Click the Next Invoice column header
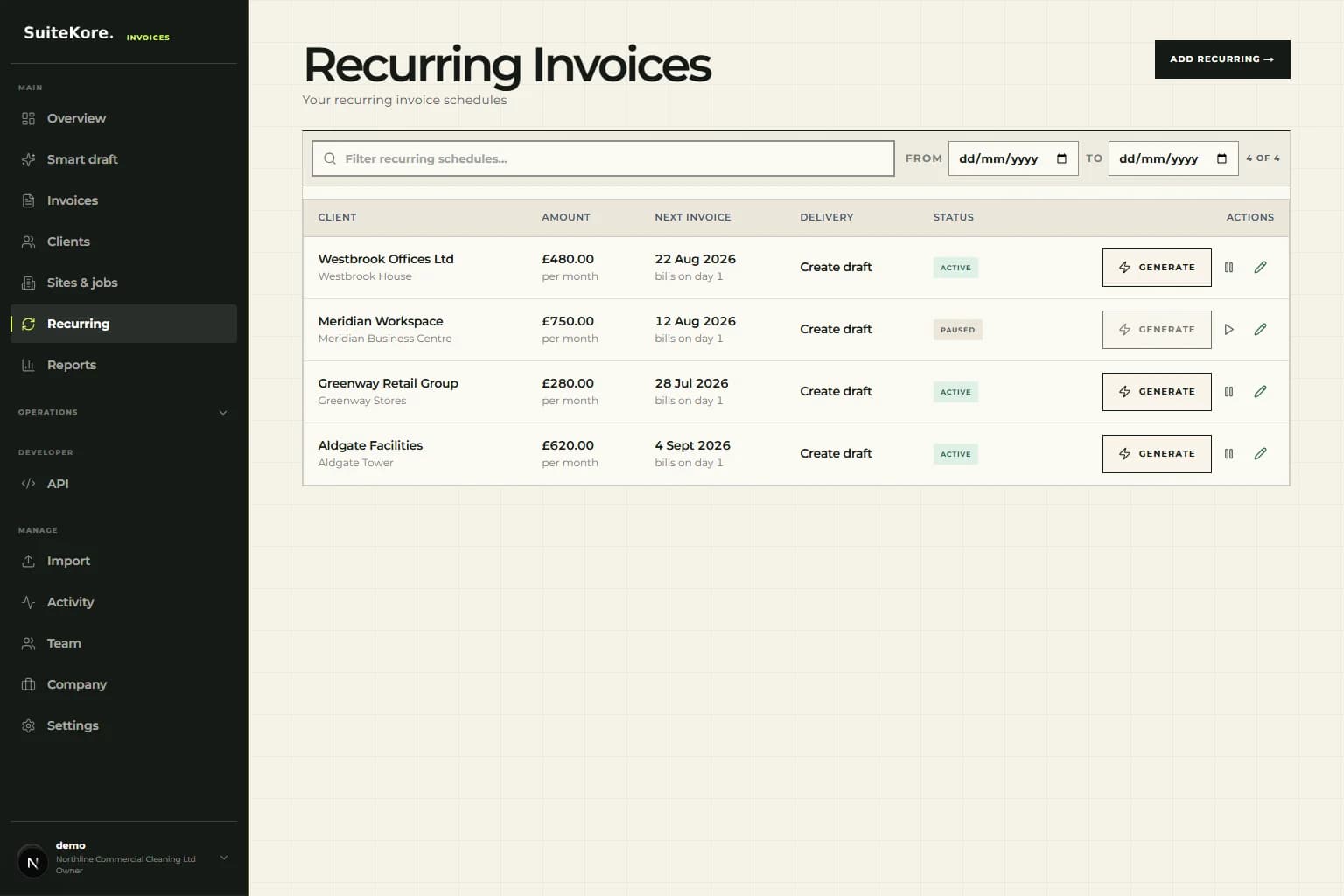This screenshot has width=1344, height=896. point(693,217)
